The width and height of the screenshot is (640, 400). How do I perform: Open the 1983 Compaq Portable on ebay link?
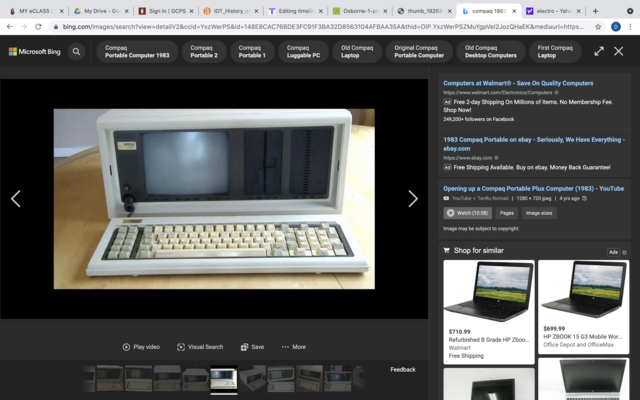(x=534, y=144)
